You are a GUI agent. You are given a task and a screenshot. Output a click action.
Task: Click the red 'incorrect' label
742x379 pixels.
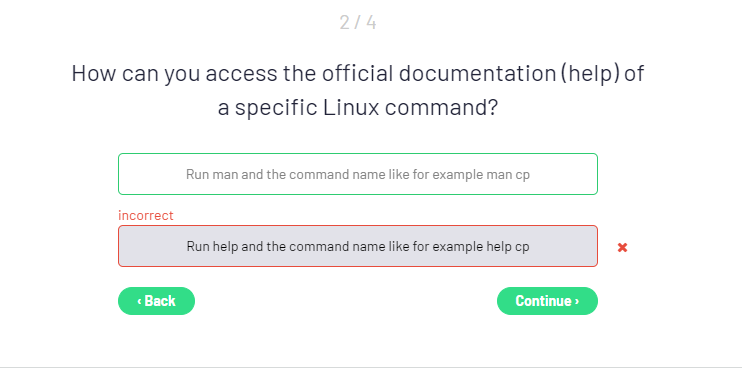pyautogui.click(x=146, y=215)
